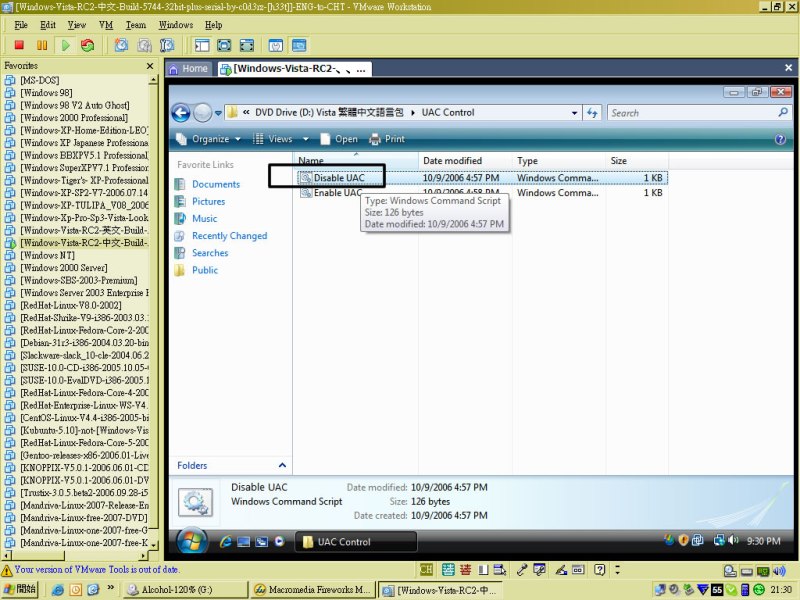The width and height of the screenshot is (800, 600).
Task: Switch to the Home tab
Action: [x=189, y=69]
